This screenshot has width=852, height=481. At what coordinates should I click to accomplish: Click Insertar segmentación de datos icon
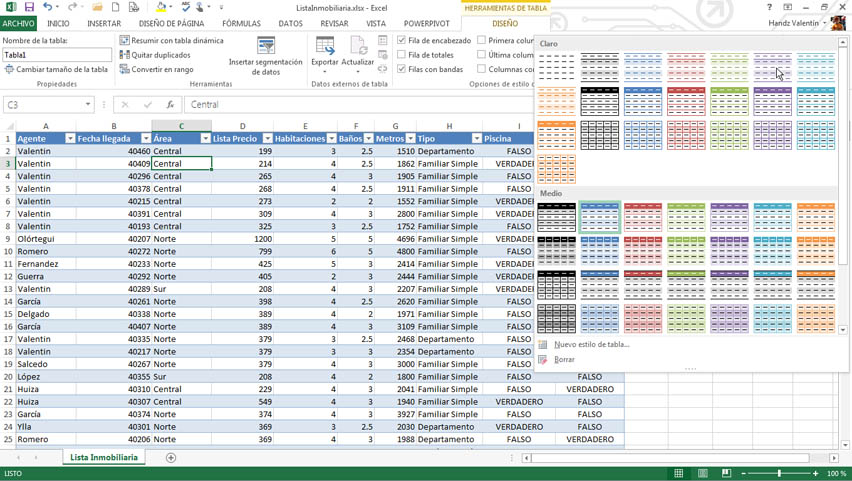(266, 47)
